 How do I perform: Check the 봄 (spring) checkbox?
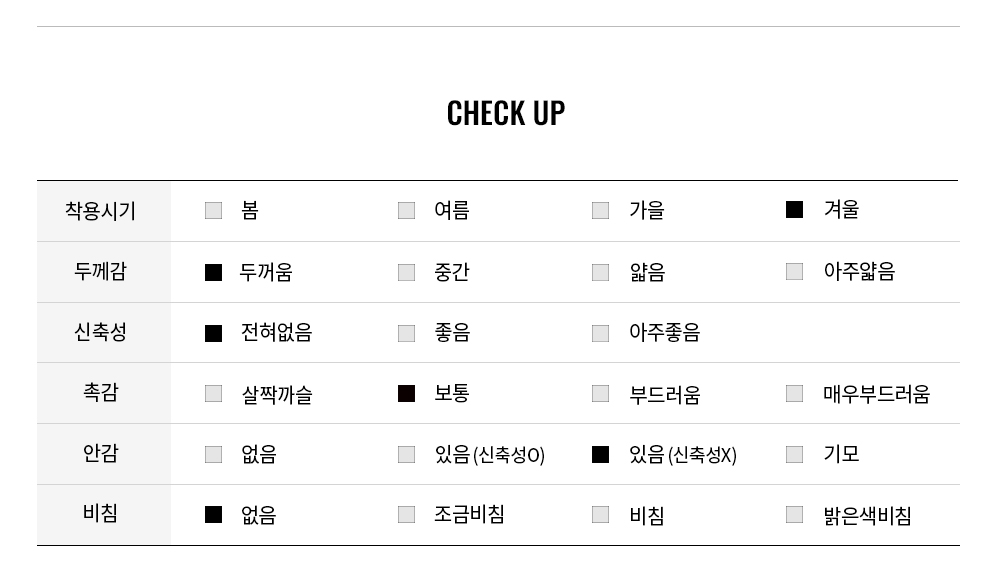[213, 210]
